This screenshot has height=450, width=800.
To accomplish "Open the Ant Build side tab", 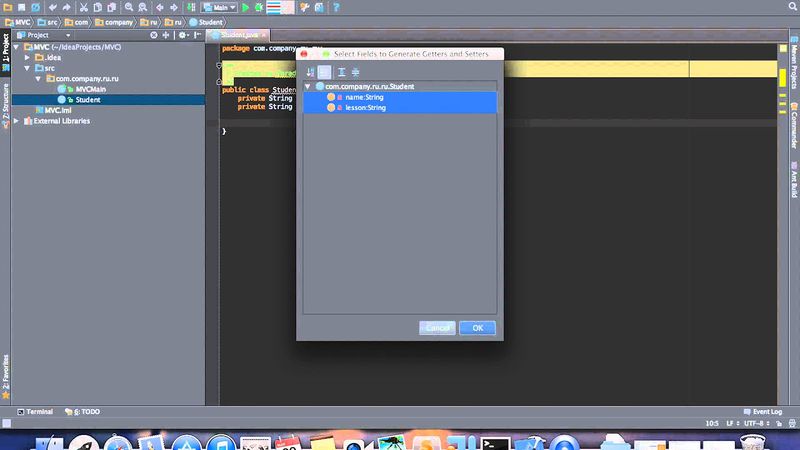I will [x=794, y=180].
